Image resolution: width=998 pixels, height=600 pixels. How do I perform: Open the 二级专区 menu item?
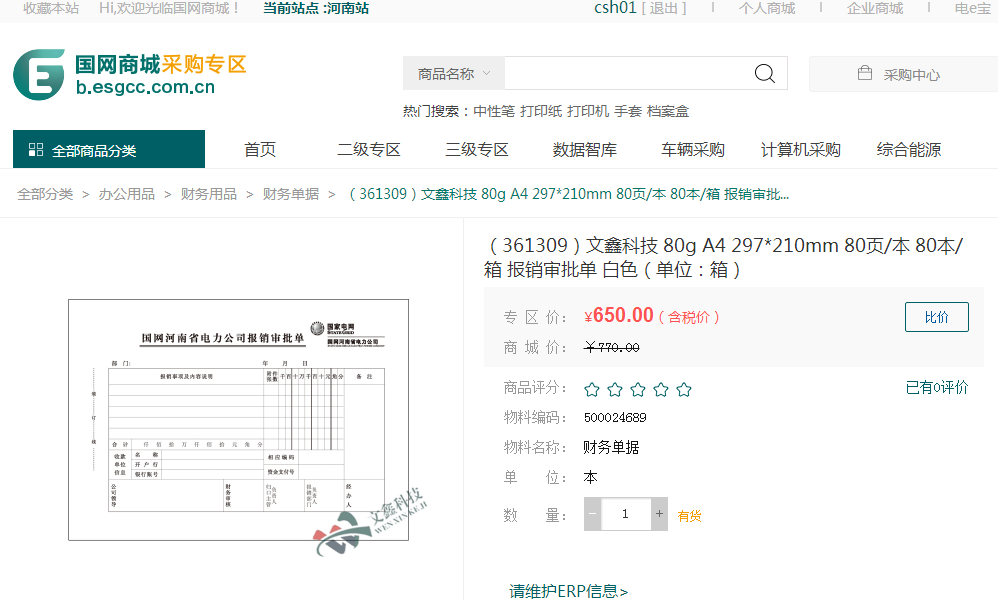coord(368,150)
